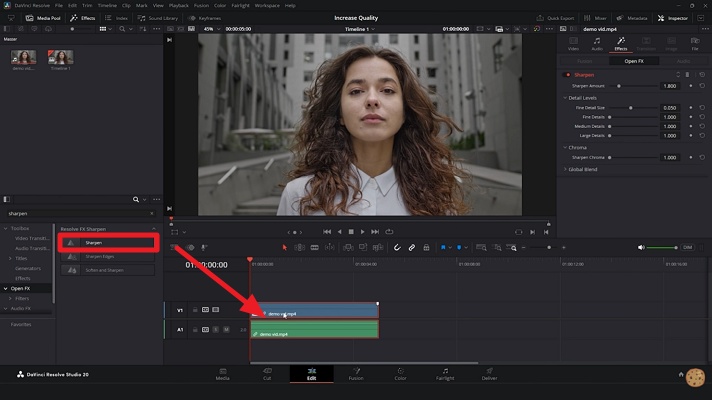Select the Sharpen Edges effect
712x400 pixels.
[x=108, y=257]
